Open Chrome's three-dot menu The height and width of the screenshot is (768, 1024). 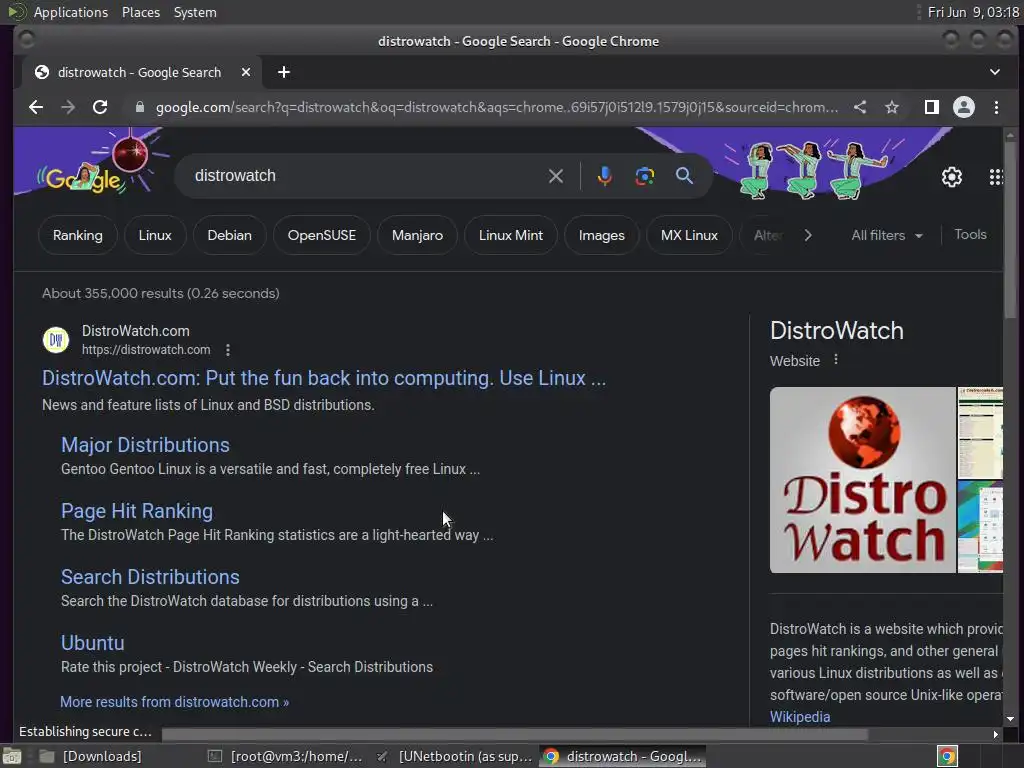pos(996,107)
